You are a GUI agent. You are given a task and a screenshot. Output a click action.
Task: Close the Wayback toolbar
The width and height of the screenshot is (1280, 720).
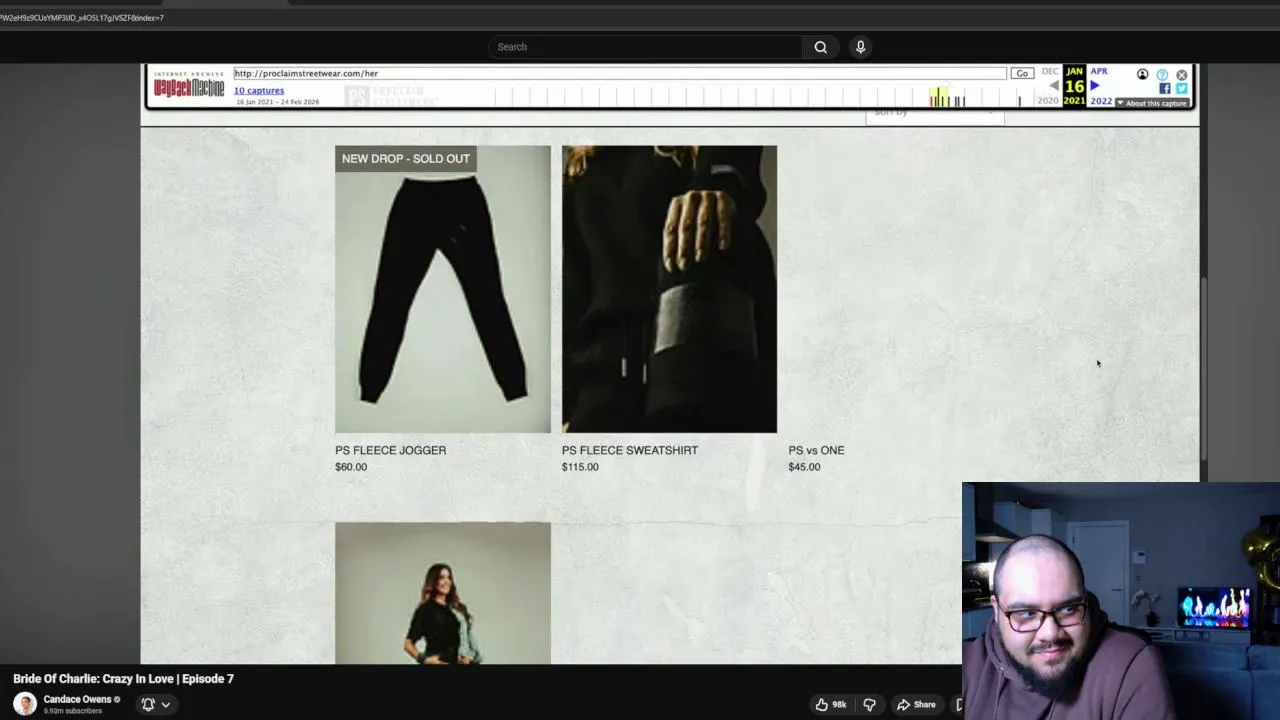tap(1181, 74)
